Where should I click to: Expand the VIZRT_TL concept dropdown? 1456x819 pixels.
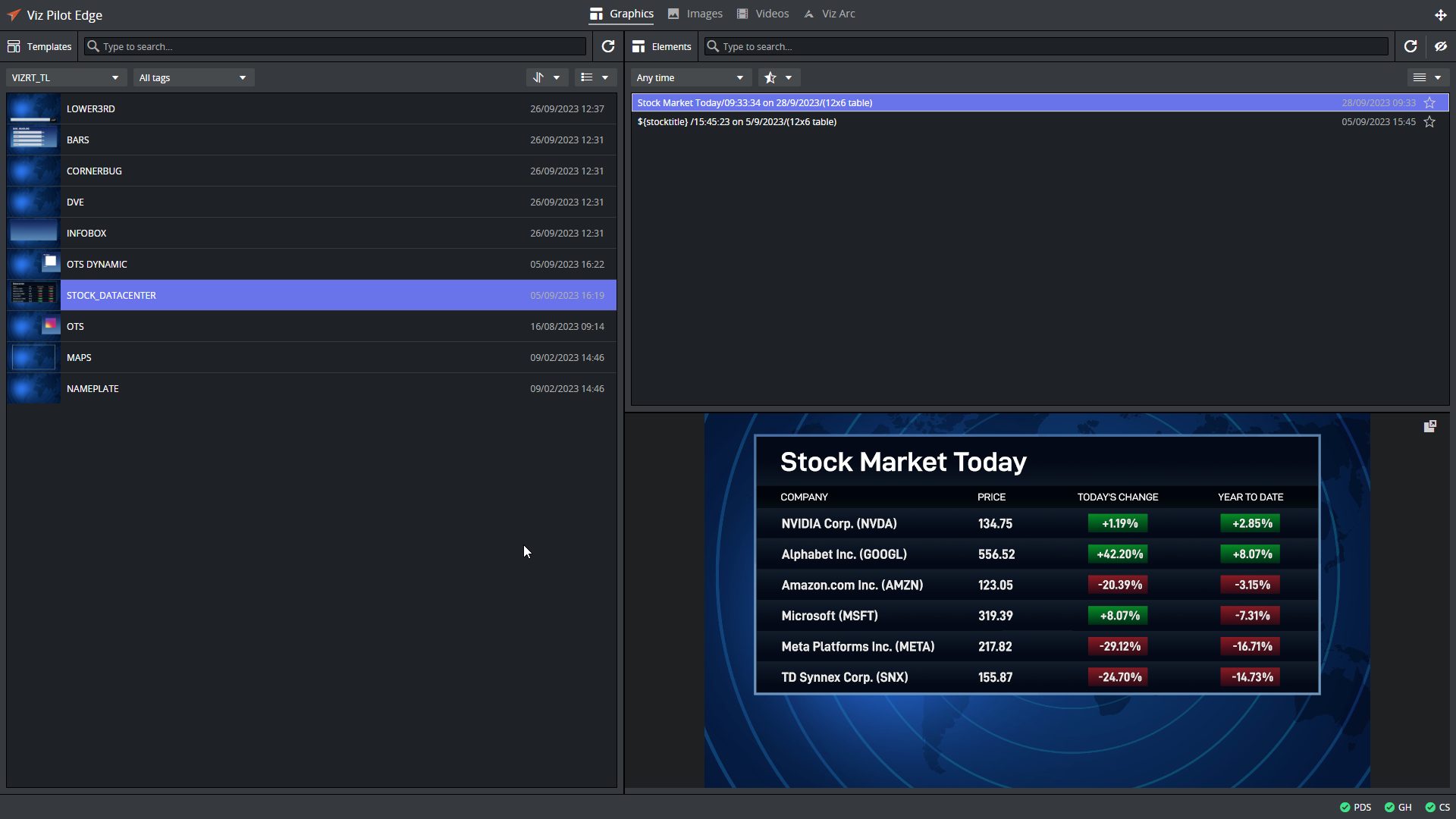pos(65,77)
